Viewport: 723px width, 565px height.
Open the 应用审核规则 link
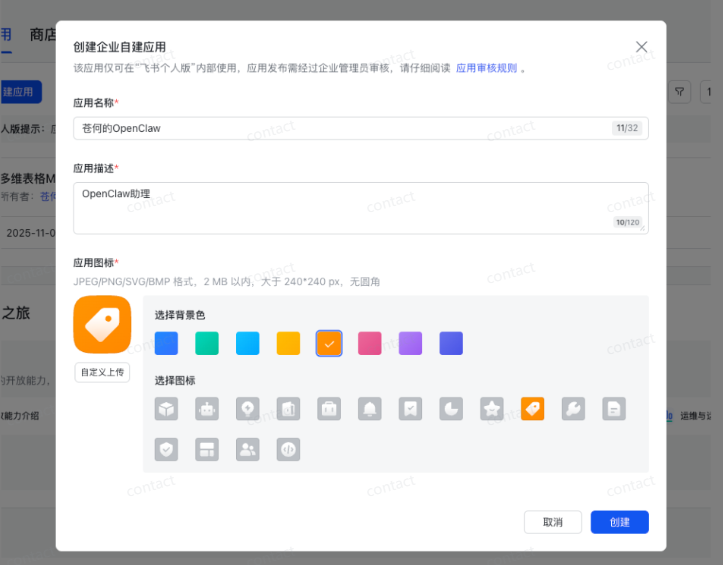[486, 68]
